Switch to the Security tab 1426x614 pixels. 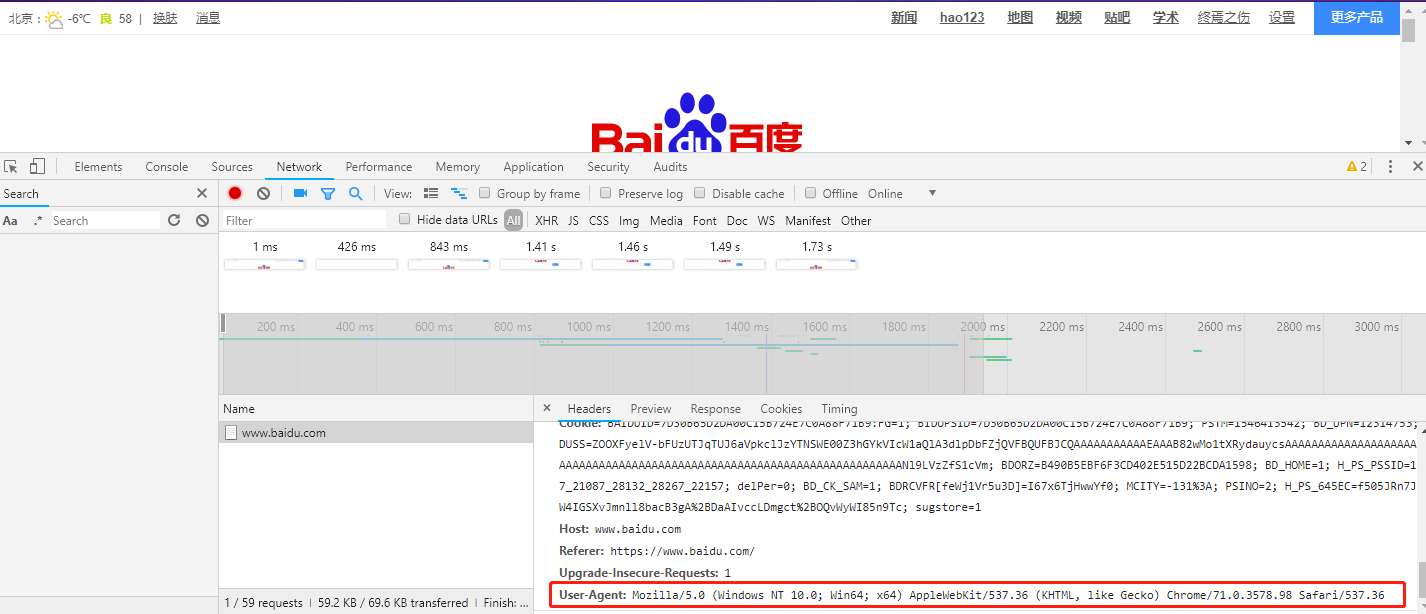click(609, 167)
